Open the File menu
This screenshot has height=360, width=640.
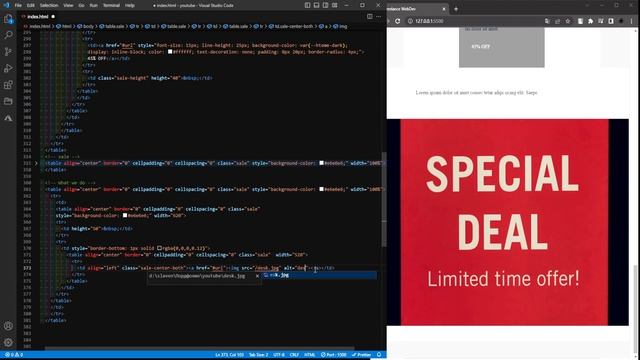tap(18, 6)
